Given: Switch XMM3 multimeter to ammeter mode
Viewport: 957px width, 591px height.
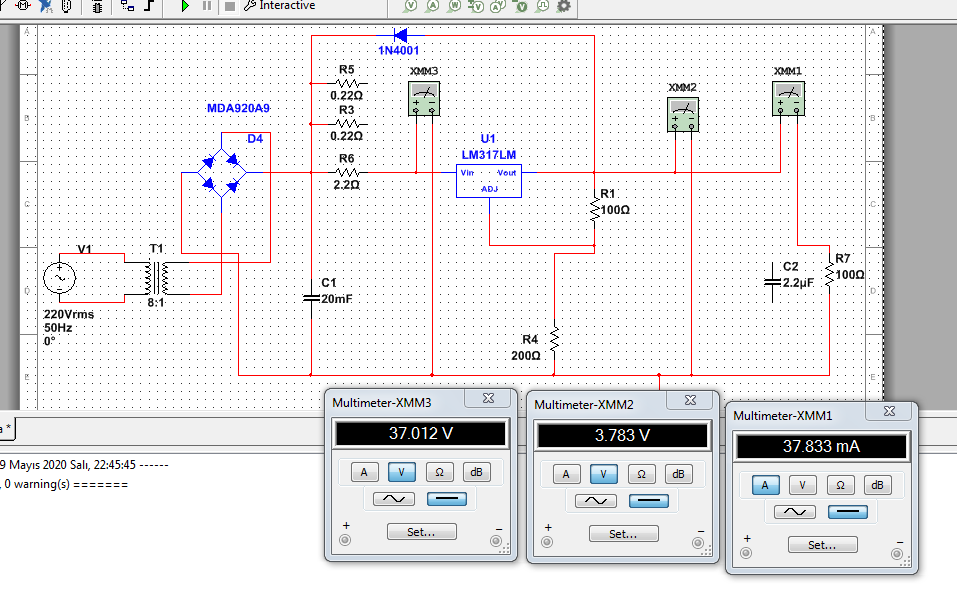Looking at the screenshot, I should (x=364, y=472).
